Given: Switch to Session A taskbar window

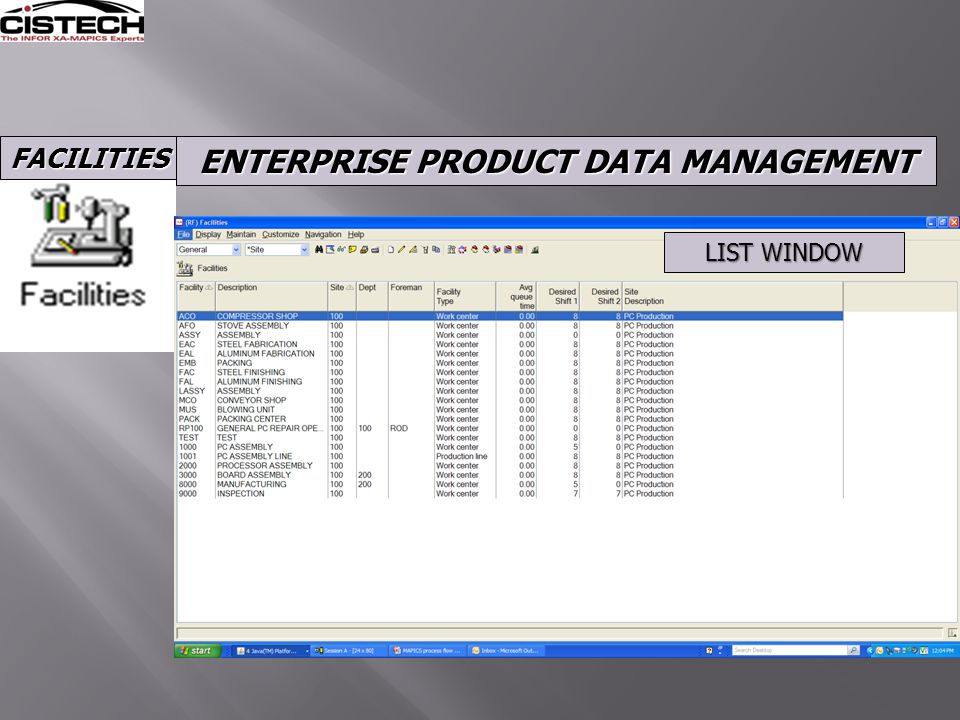Looking at the screenshot, I should (348, 650).
